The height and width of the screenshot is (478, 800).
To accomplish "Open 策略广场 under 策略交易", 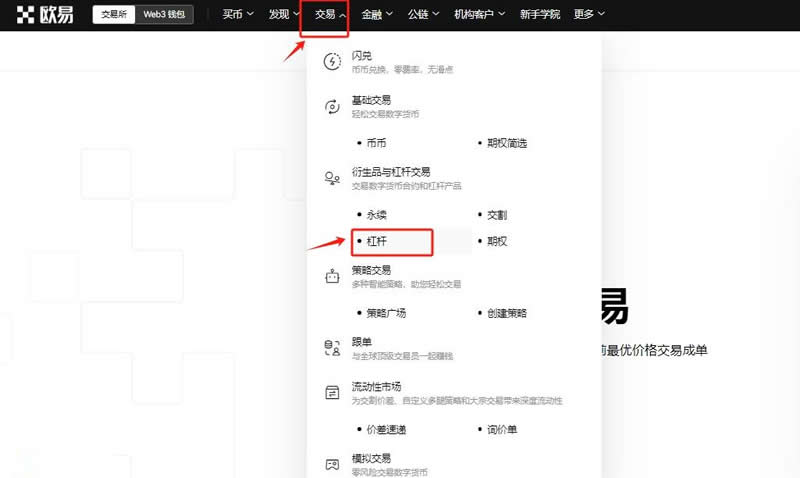I will point(386,313).
